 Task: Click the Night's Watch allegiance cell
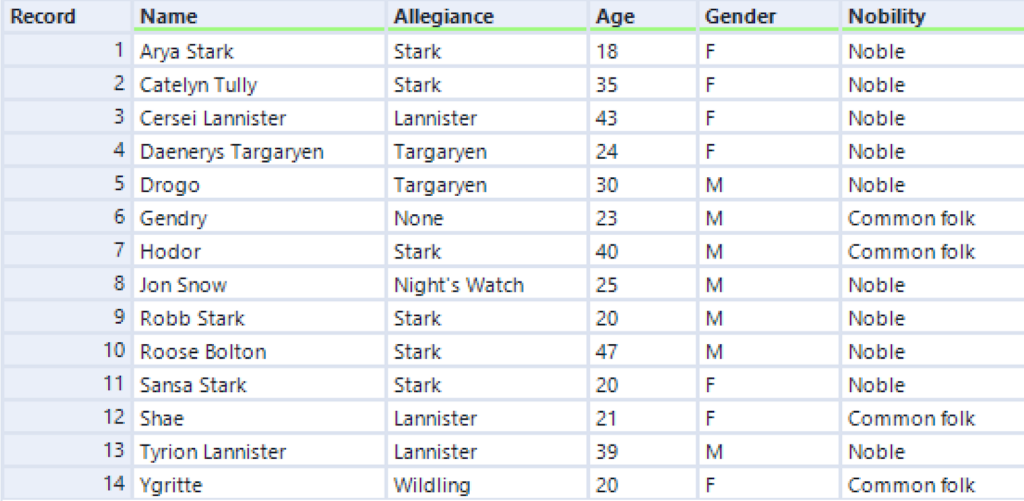pos(487,285)
